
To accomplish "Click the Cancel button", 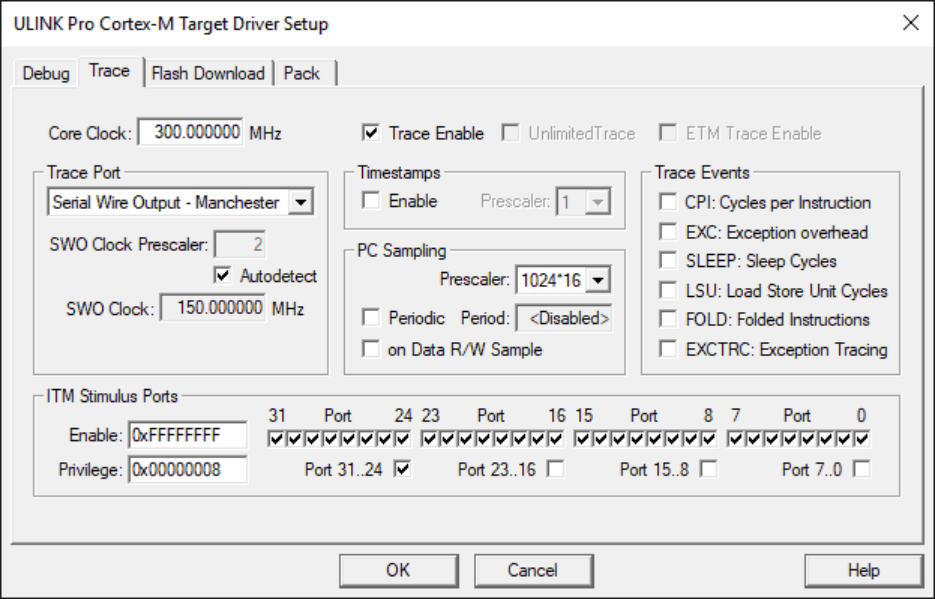I will pos(534,570).
